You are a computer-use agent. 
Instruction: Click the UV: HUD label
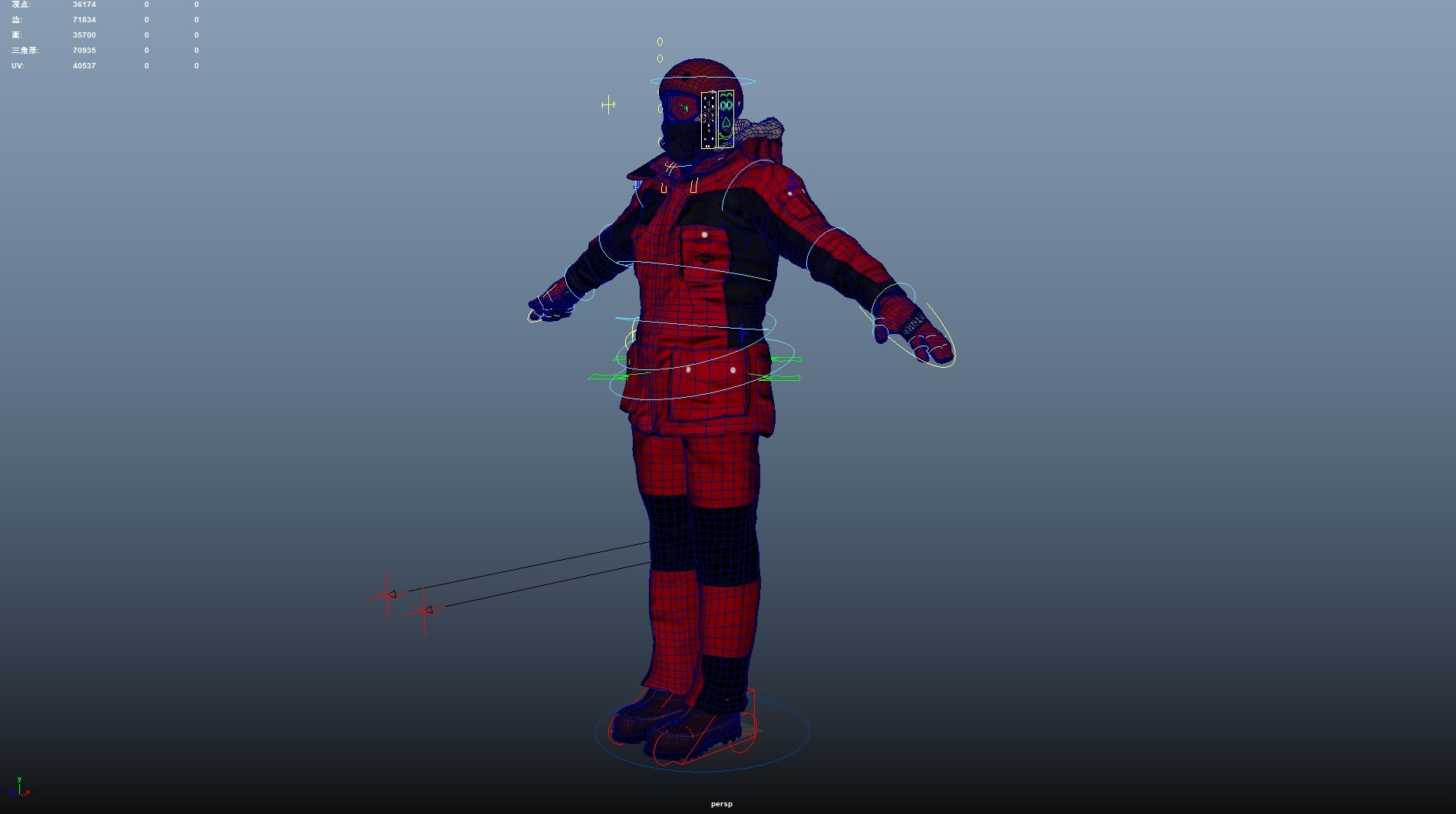pyautogui.click(x=18, y=66)
